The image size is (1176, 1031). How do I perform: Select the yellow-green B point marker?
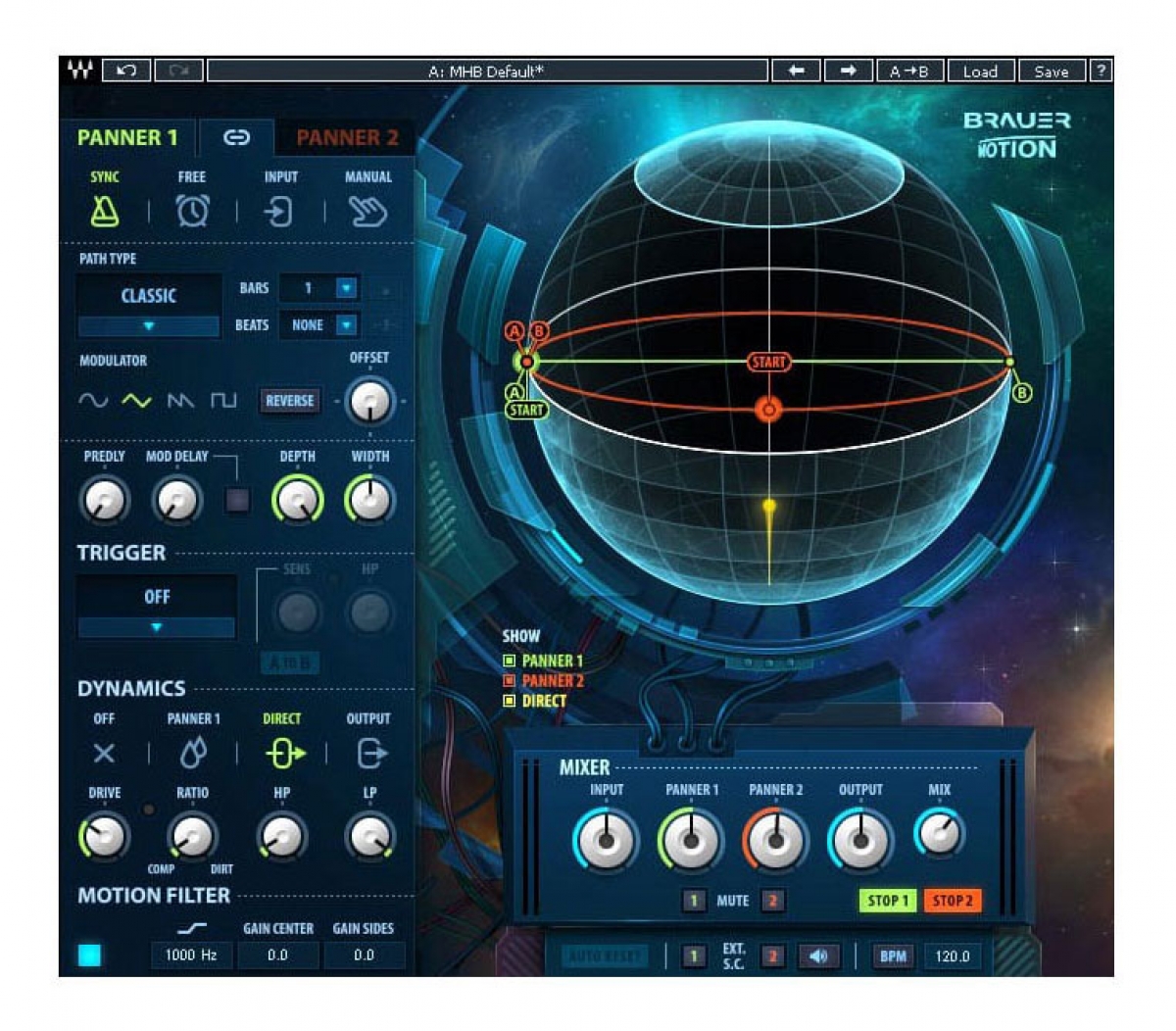pos(1021,393)
